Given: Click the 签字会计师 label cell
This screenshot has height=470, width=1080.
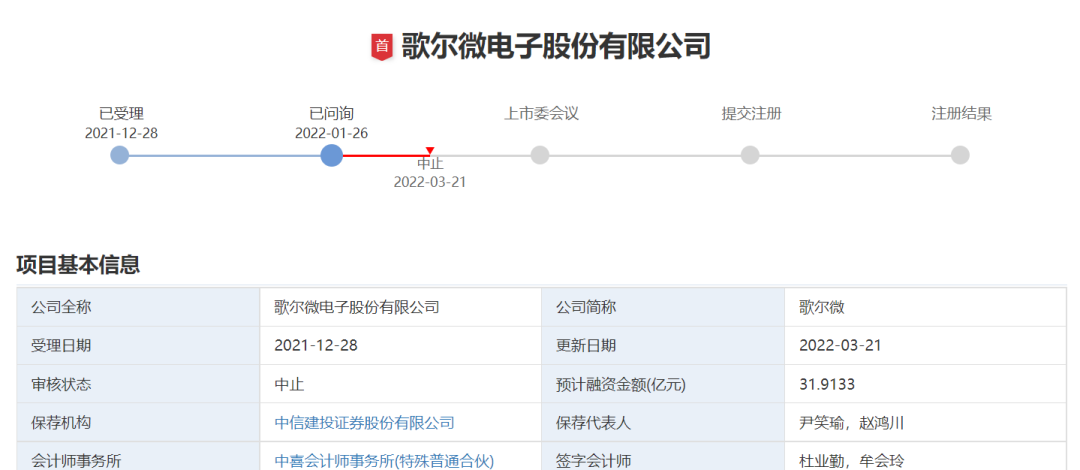Looking at the screenshot, I should tap(663, 456).
